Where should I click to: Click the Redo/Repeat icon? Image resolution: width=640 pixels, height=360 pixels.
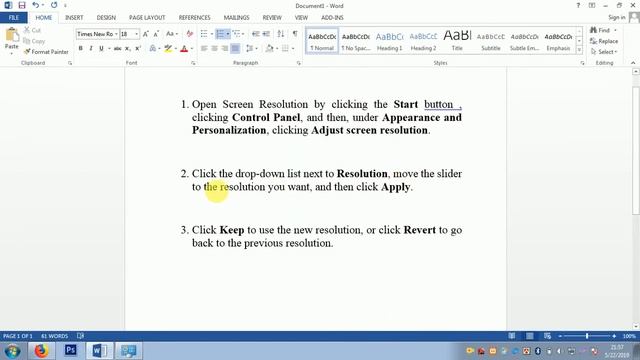(x=54, y=5)
